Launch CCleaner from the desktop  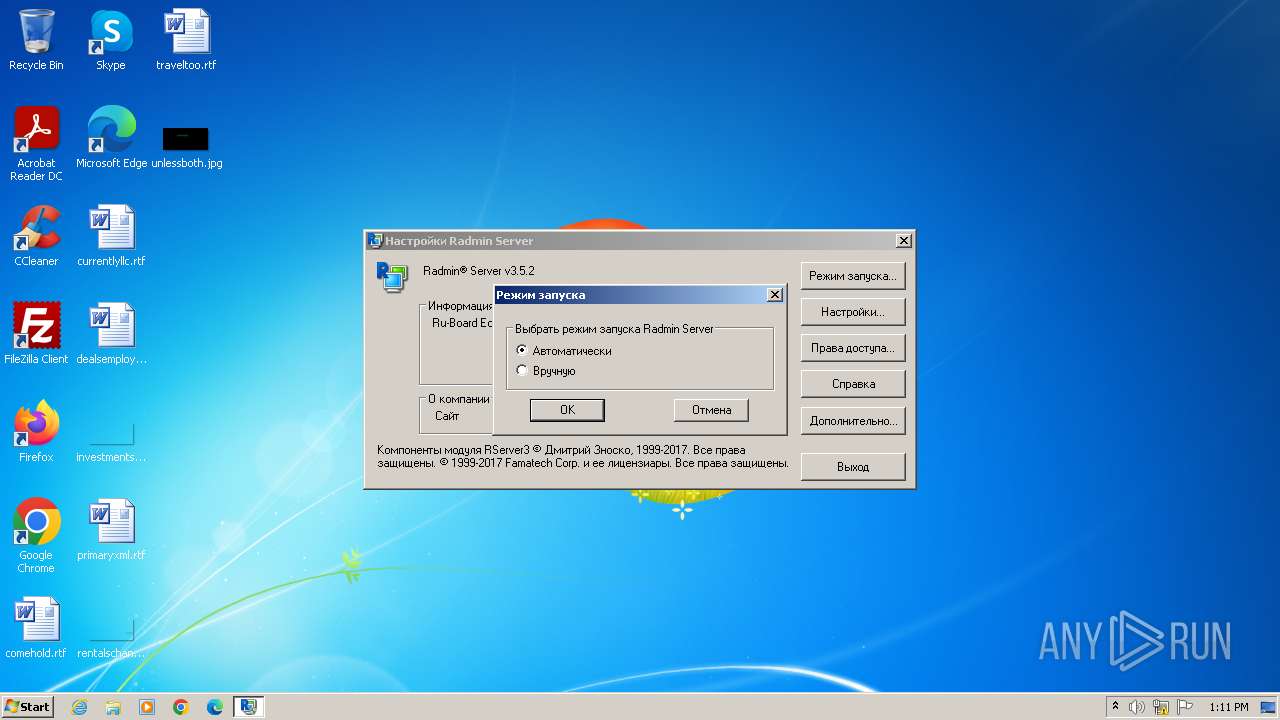tap(36, 236)
